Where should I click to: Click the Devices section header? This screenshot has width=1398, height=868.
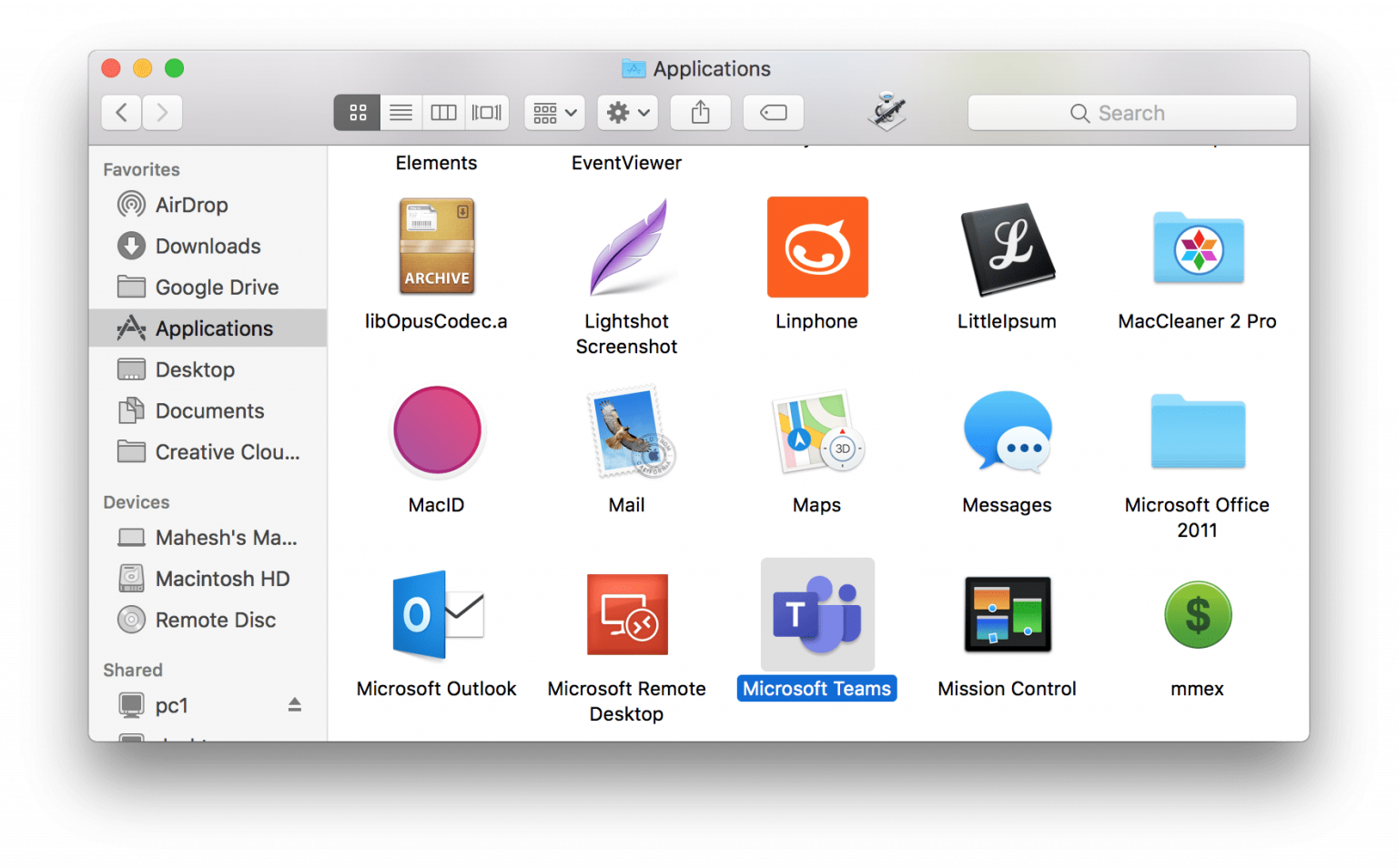[137, 502]
